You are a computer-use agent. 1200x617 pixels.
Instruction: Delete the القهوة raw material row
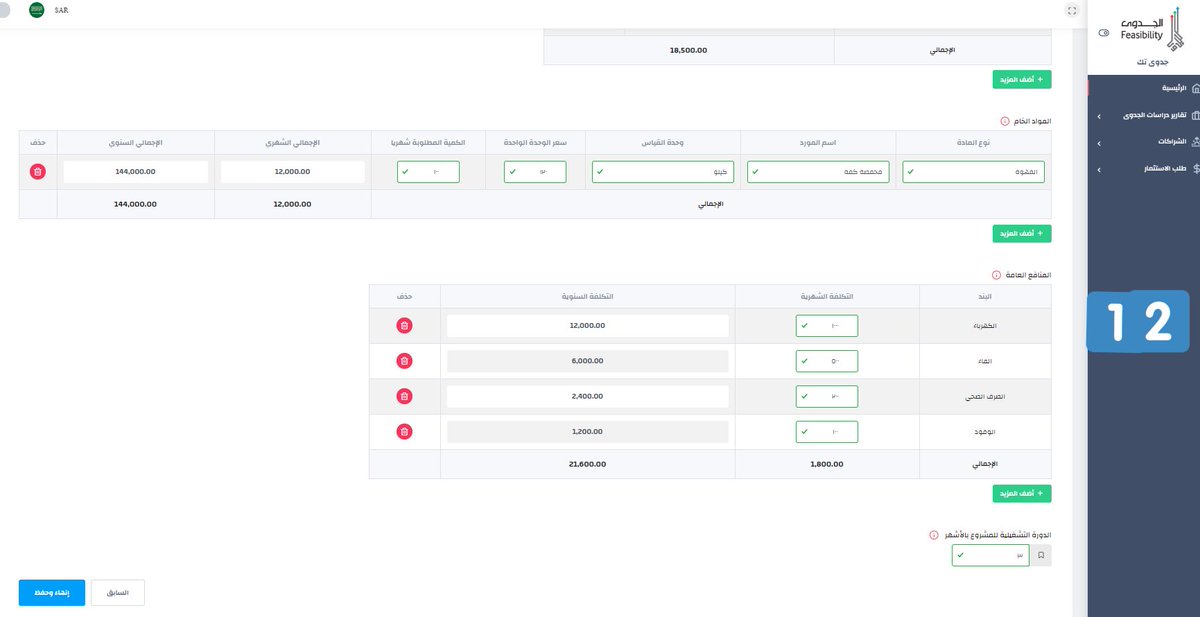pyautogui.click(x=37, y=172)
